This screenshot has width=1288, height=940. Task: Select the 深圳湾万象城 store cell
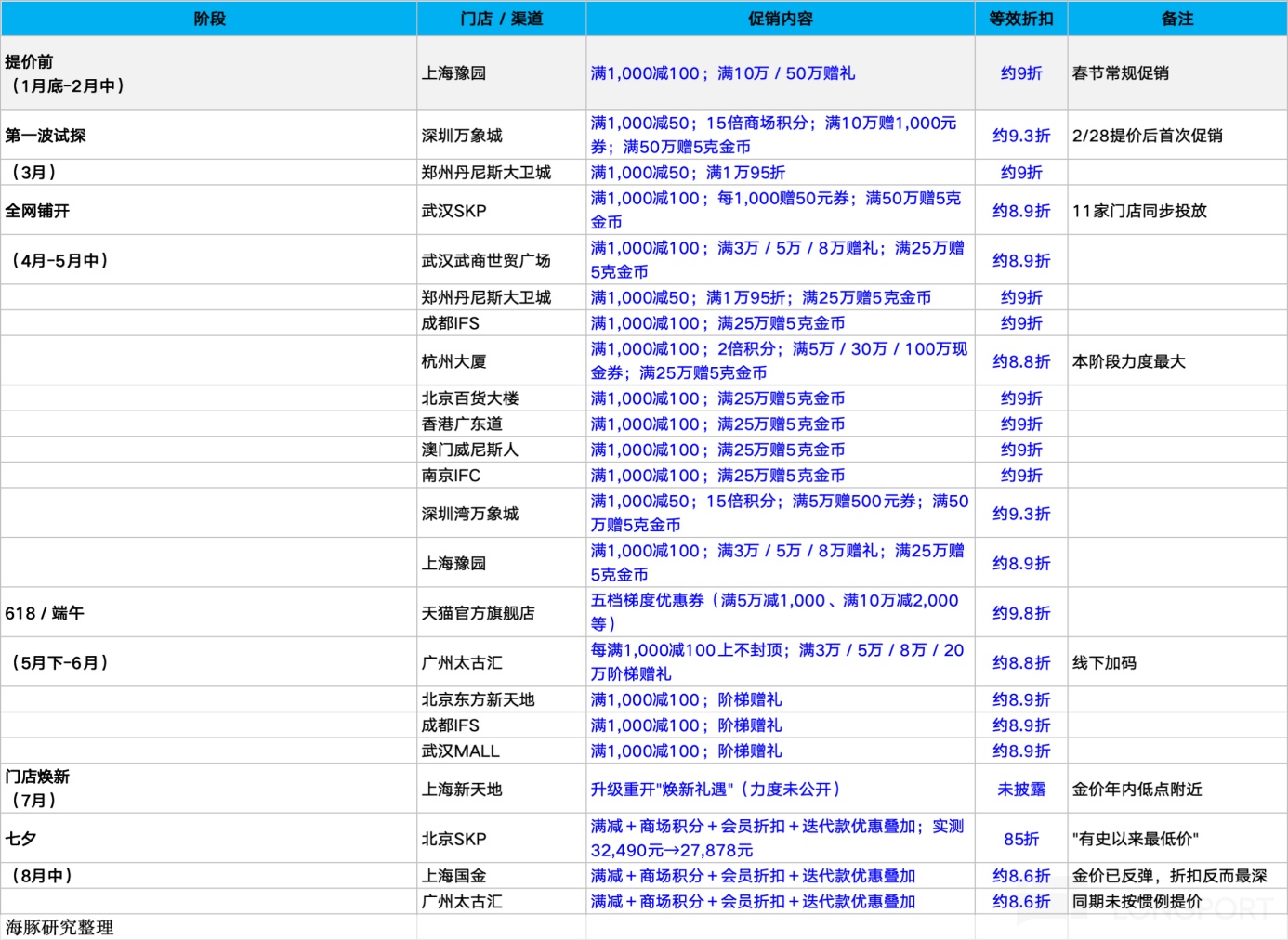(x=502, y=513)
